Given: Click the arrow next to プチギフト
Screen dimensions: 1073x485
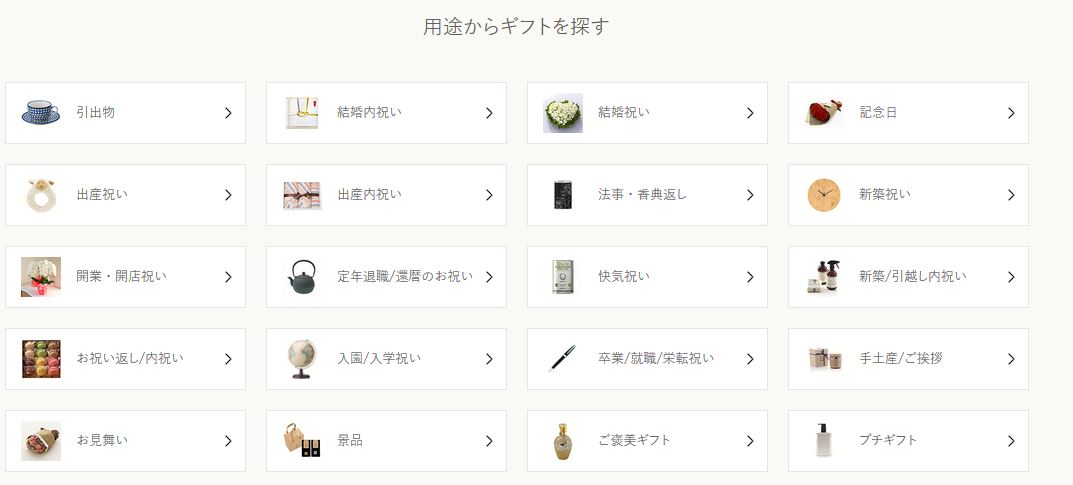Looking at the screenshot, I should coord(1011,441).
